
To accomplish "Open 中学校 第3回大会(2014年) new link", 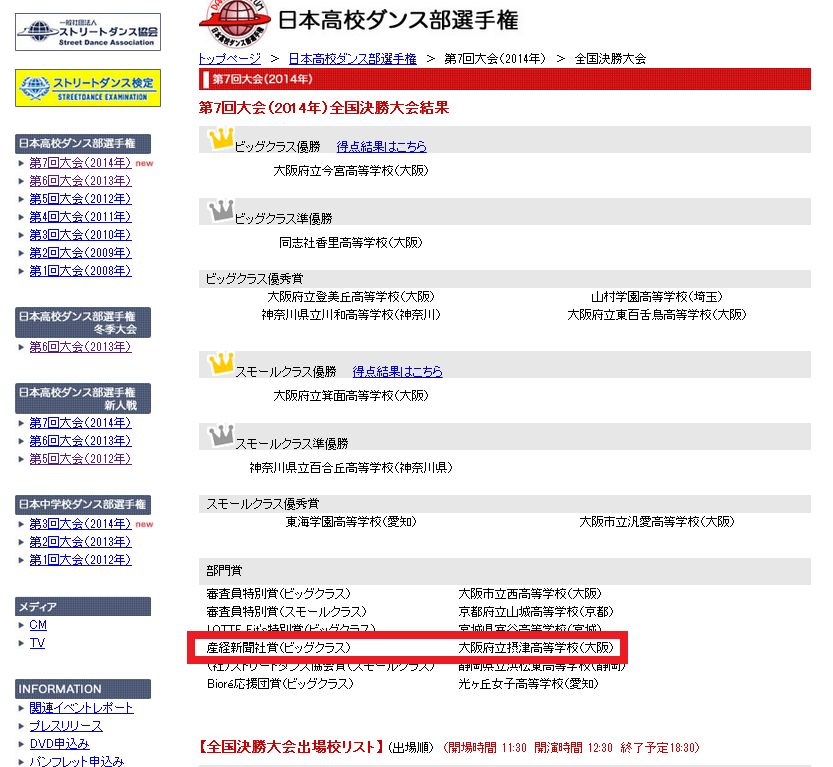I will pos(80,524).
